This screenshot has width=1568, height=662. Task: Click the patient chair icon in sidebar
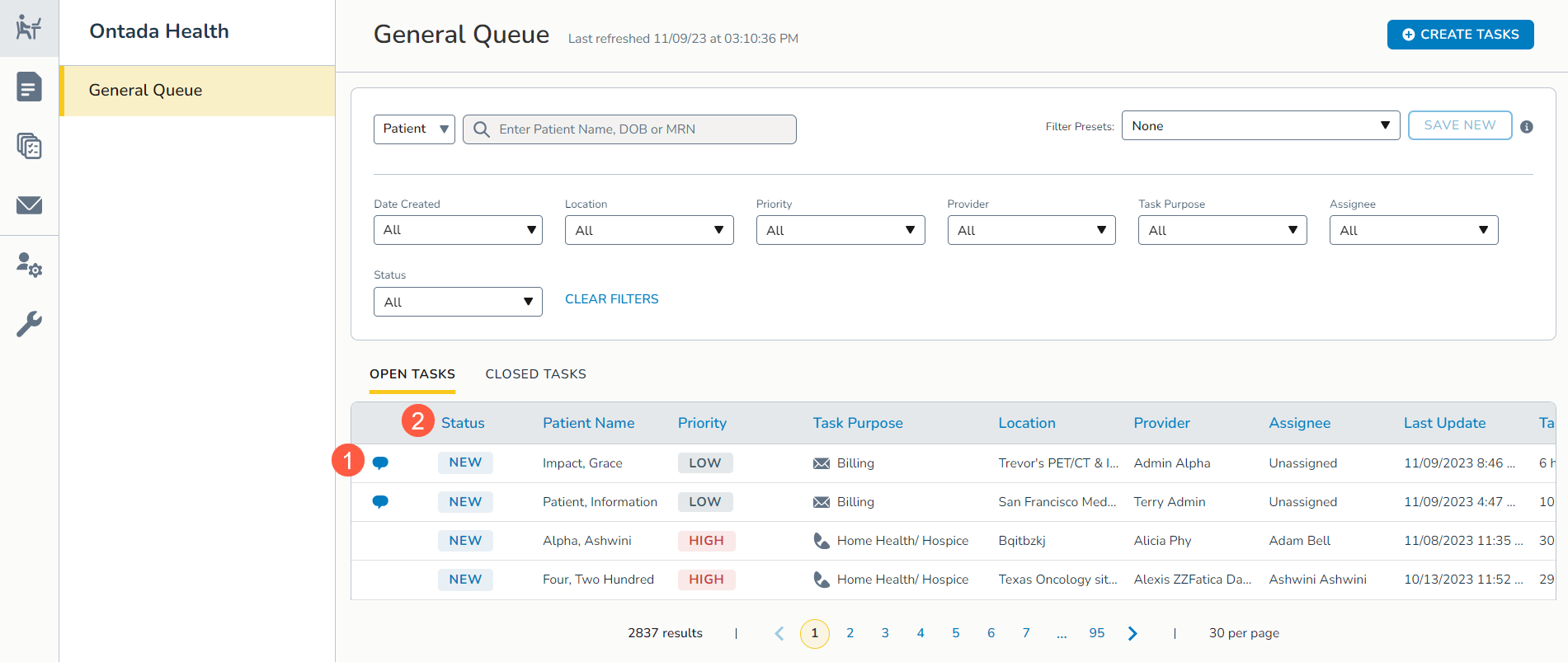point(29,28)
